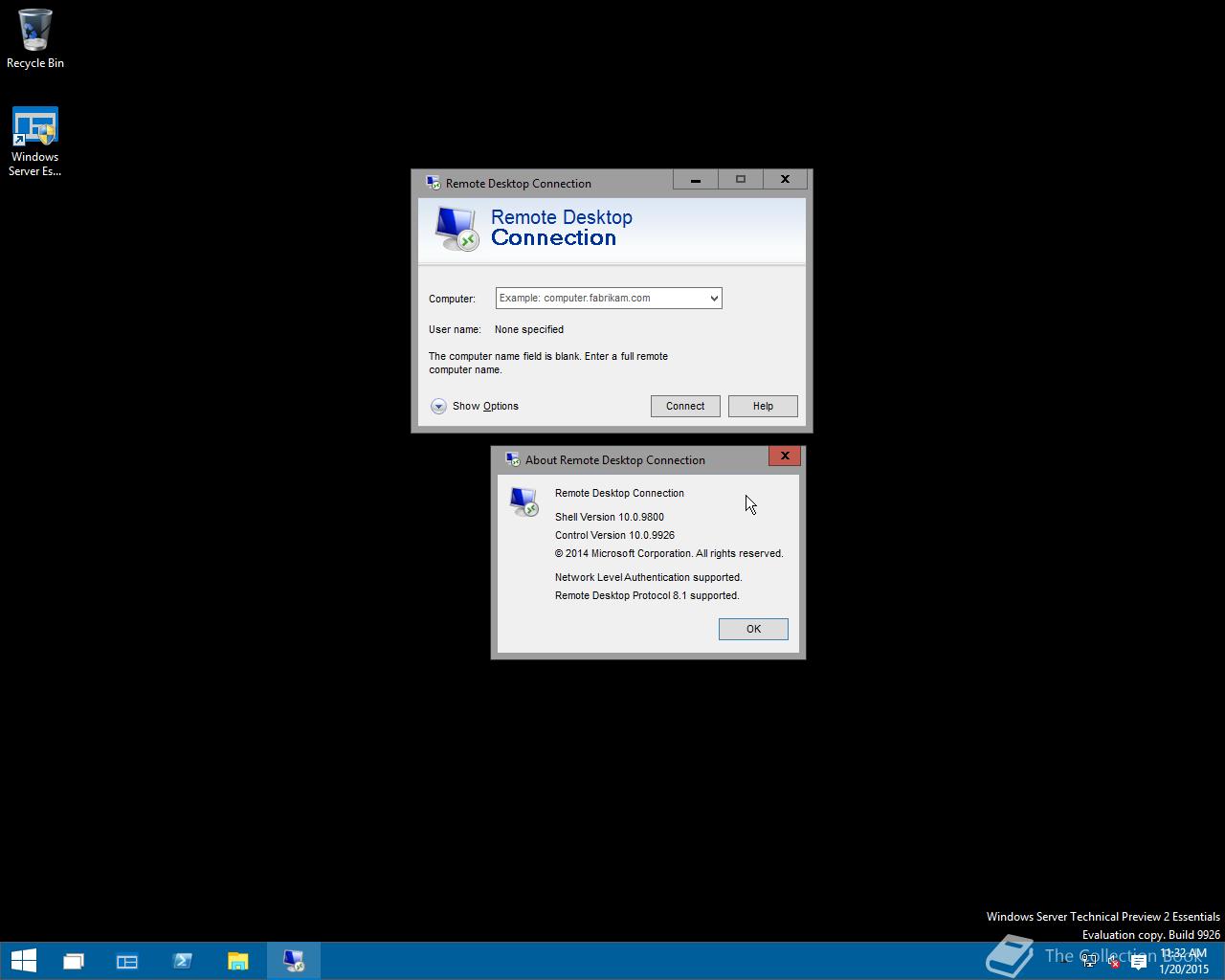Close the Remote Desktop Connection window
Viewport: 1225px width, 980px height.
(785, 179)
